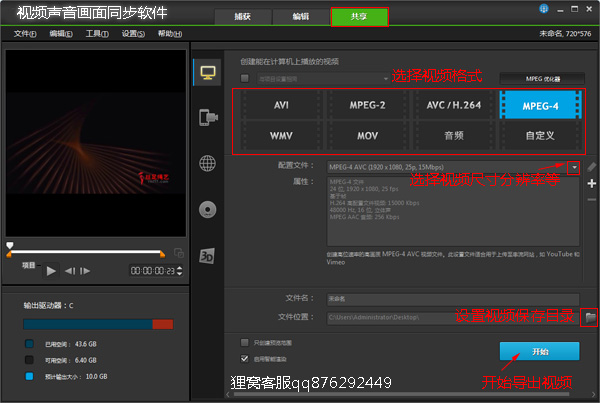Open the 设置 menu

click(x=133, y=34)
